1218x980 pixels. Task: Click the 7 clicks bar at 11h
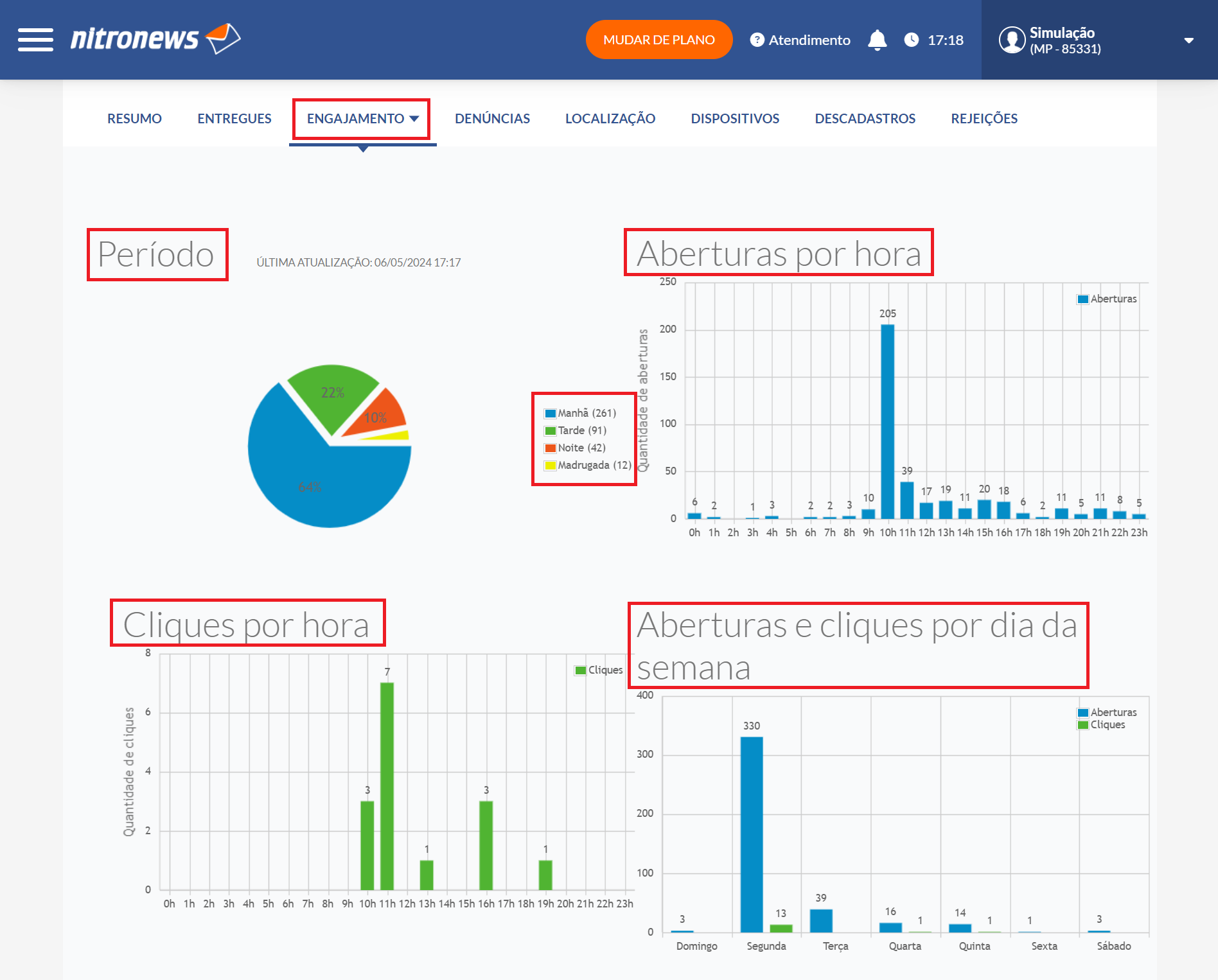pyautogui.click(x=387, y=786)
